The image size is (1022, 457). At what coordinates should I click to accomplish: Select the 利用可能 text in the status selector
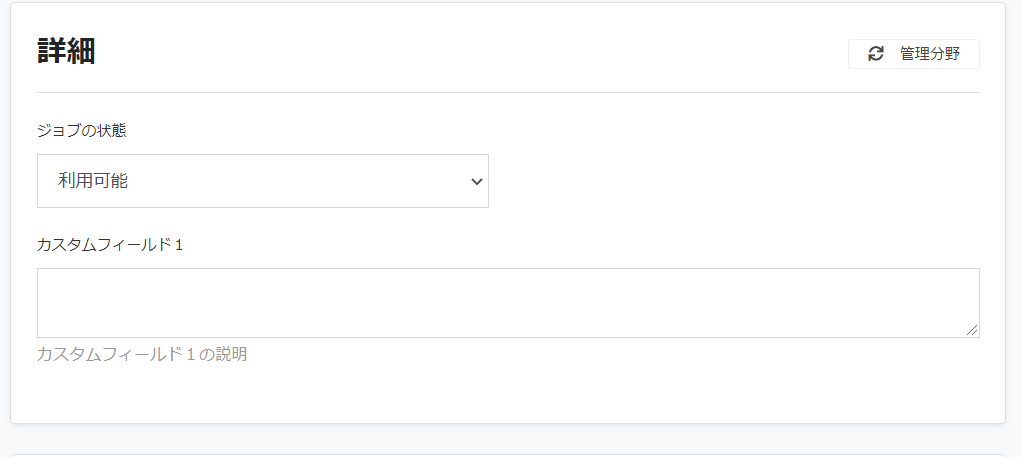(x=93, y=181)
